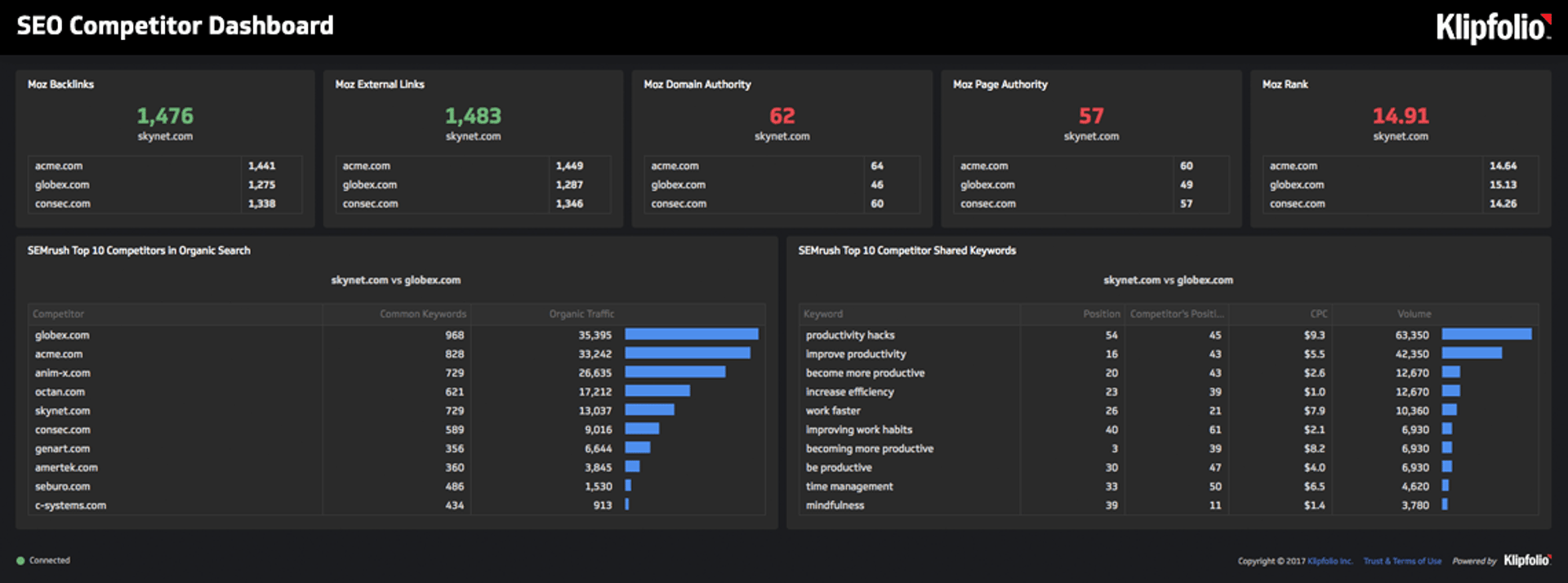This screenshot has width=1568, height=583.
Task: Click organic traffic value 13,037
Action: (595, 411)
